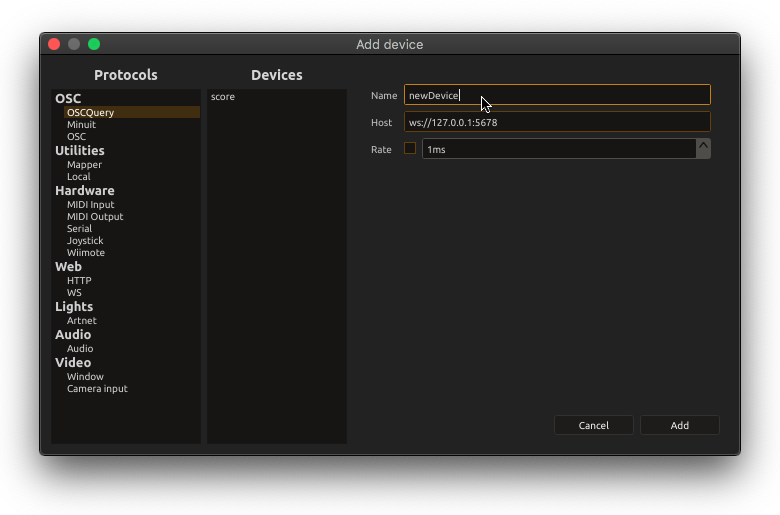This screenshot has height=515, width=780.
Task: Focus the Host address field
Action: pyautogui.click(x=557, y=122)
